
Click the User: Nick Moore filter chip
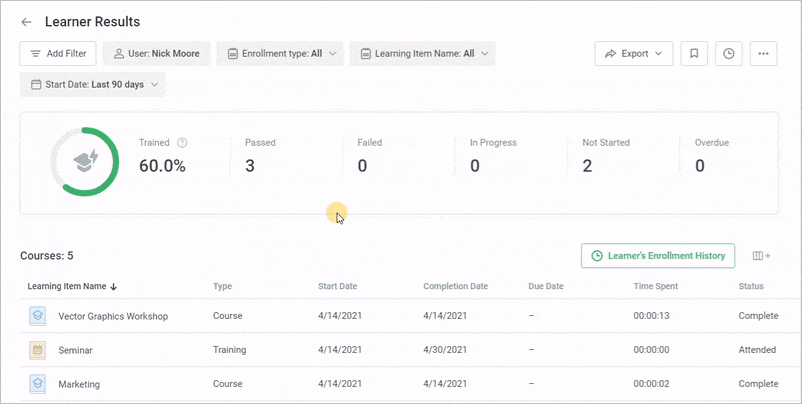(x=157, y=54)
